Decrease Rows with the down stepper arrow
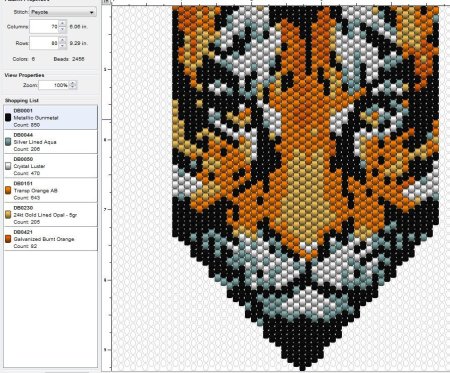The image size is (450, 373). click(62, 46)
